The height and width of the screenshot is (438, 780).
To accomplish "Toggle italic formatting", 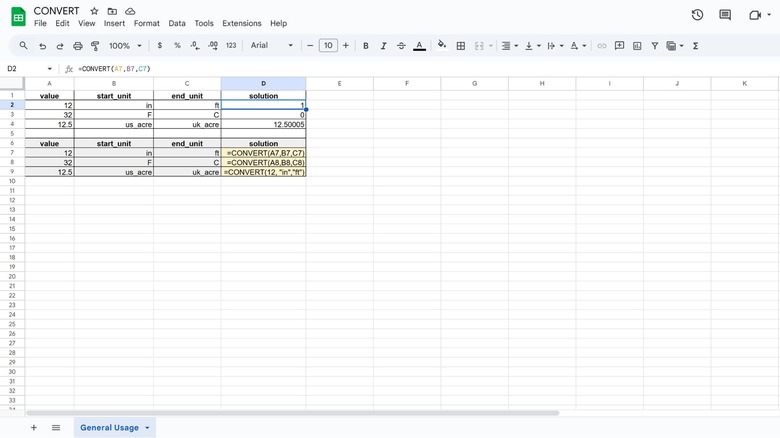I will [383, 46].
